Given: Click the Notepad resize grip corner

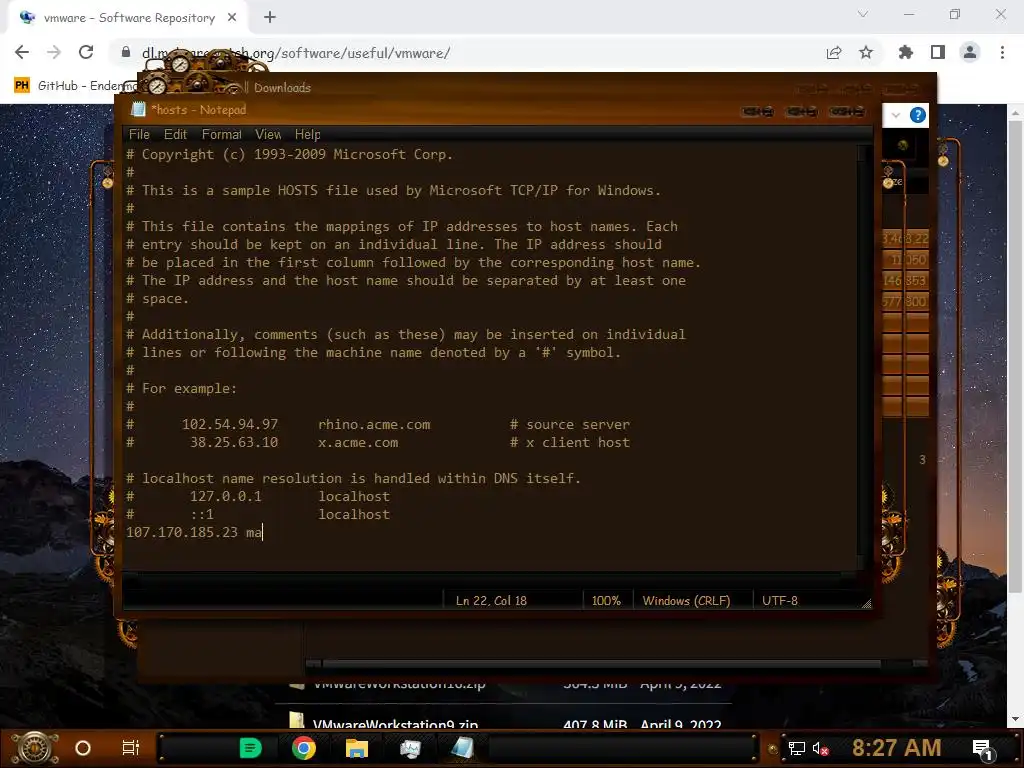Looking at the screenshot, I should 867,604.
